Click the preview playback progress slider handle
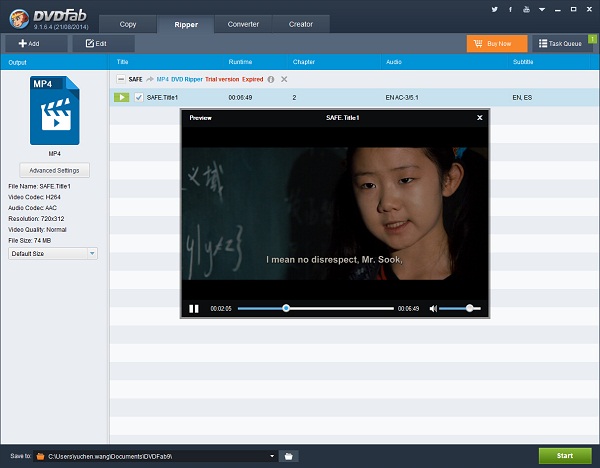 point(286,308)
